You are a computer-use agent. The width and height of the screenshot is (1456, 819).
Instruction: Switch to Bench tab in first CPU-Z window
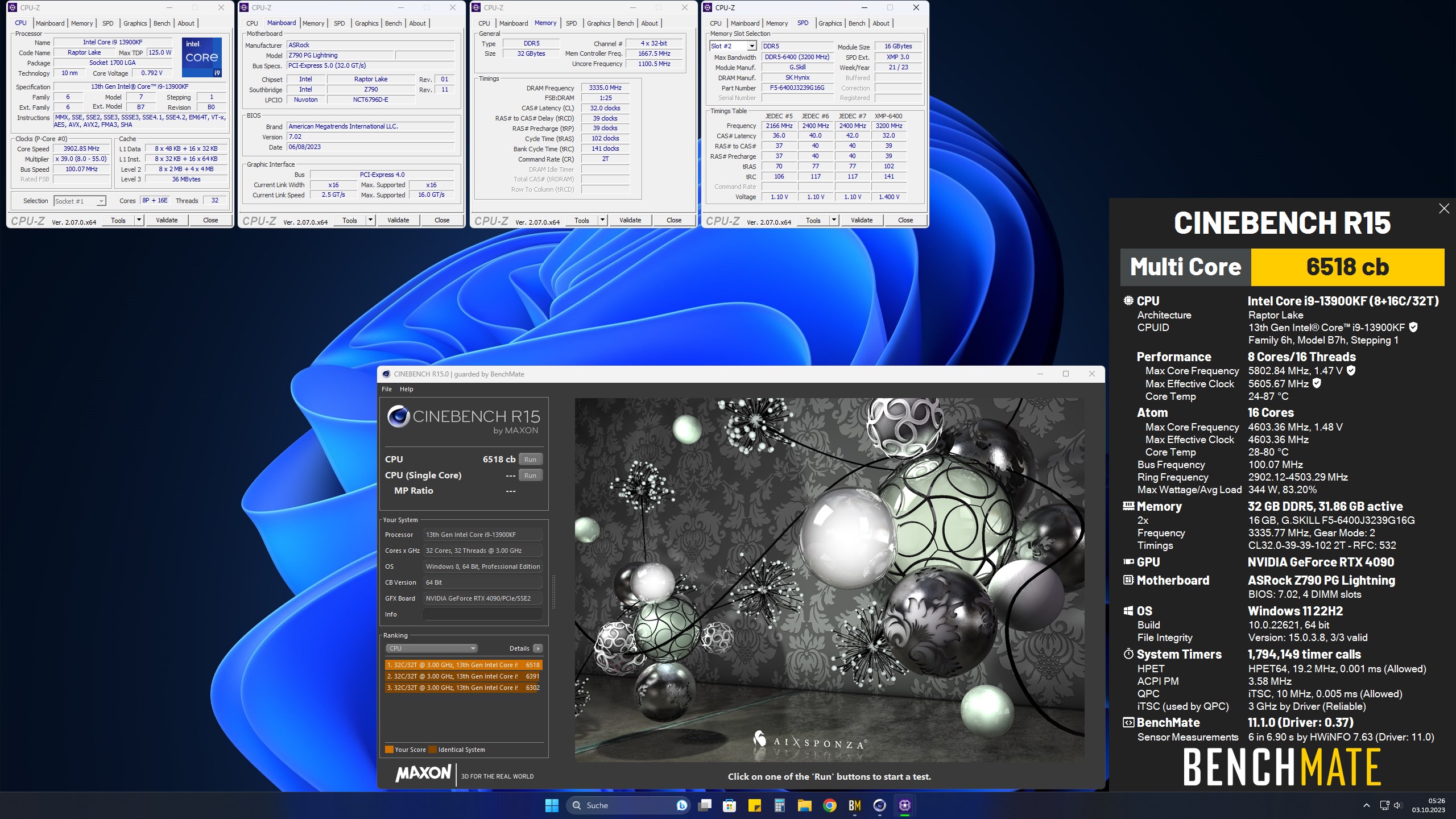pos(162,23)
